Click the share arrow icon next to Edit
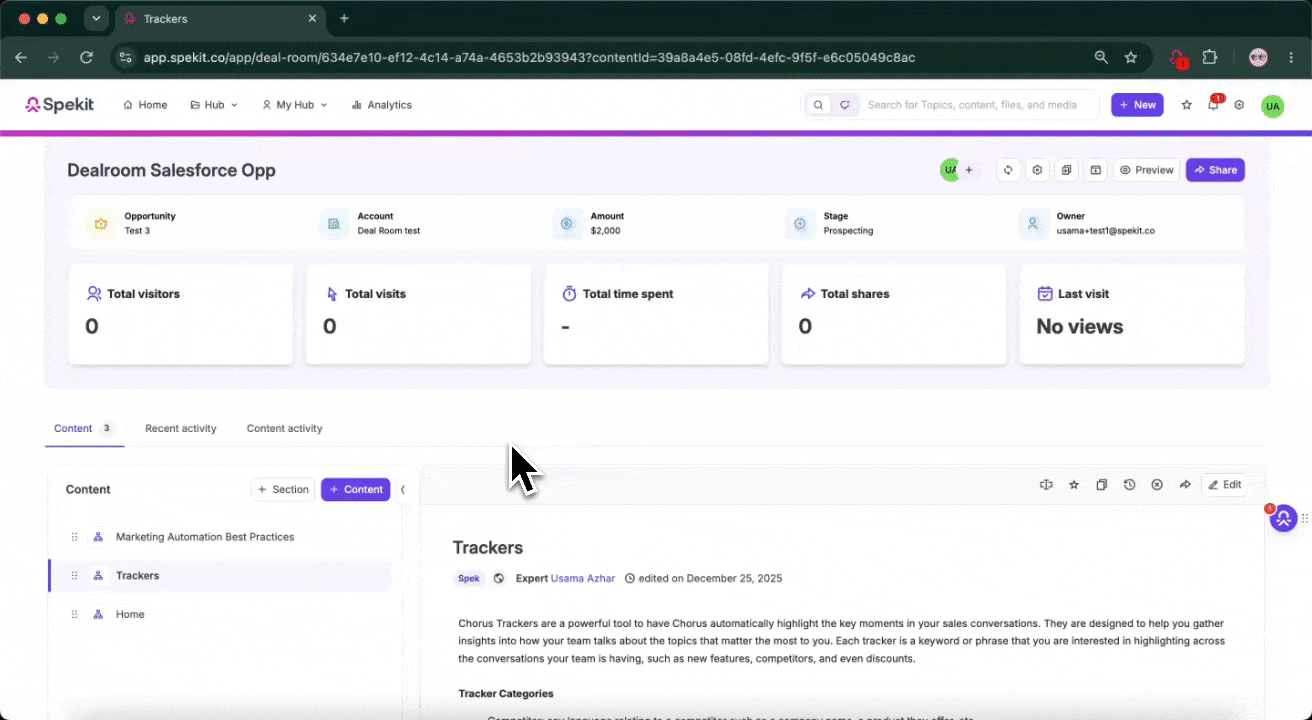The height and width of the screenshot is (720, 1312). (x=1185, y=485)
